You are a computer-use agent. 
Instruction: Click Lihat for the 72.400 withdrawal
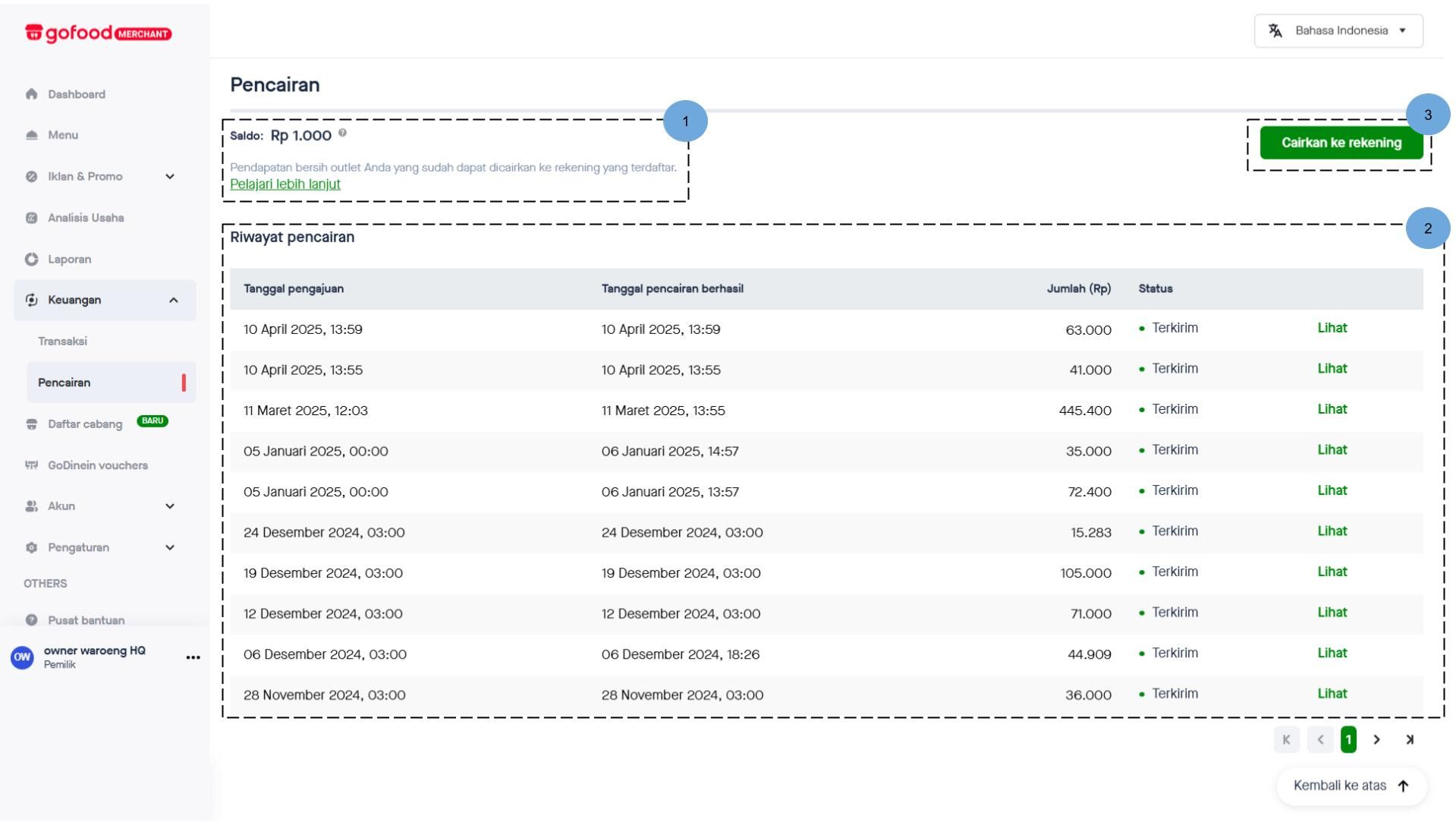coord(1332,491)
